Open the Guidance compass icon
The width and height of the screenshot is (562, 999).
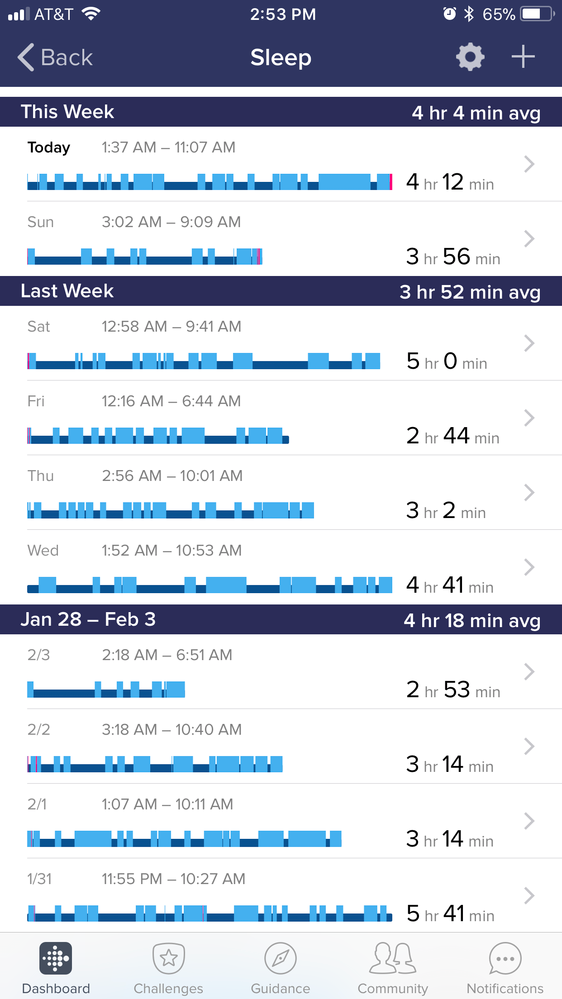click(280, 958)
